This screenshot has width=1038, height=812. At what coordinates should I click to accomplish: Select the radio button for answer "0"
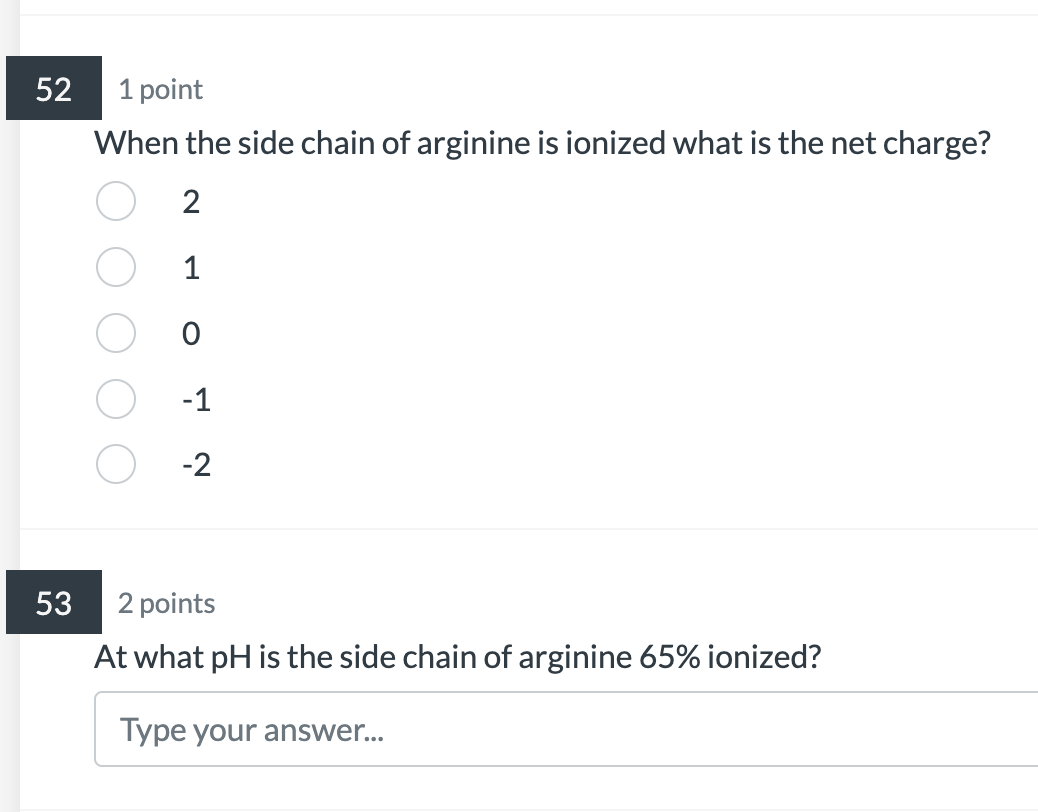[x=115, y=332]
